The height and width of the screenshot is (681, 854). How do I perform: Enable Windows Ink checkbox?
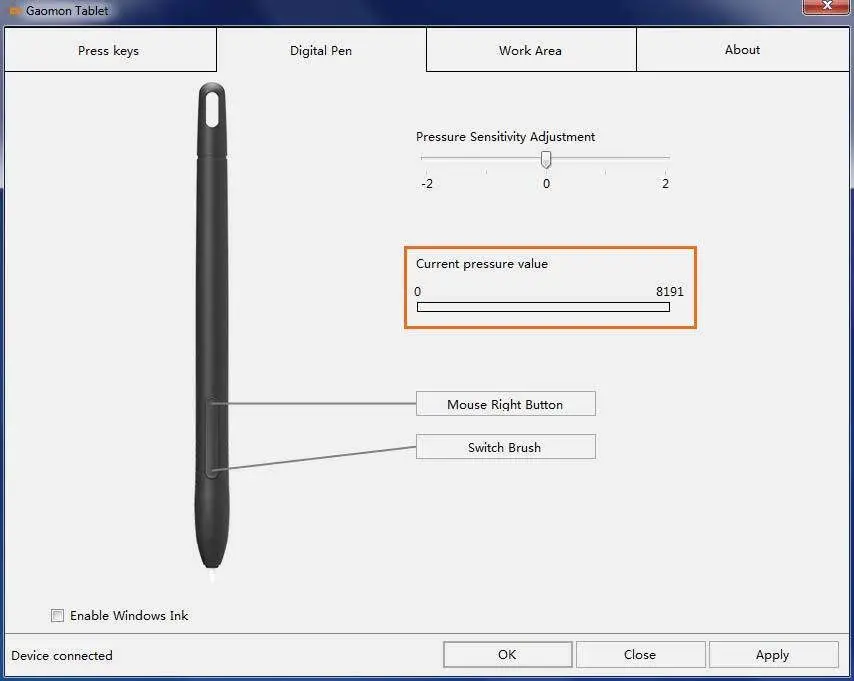coord(57,616)
